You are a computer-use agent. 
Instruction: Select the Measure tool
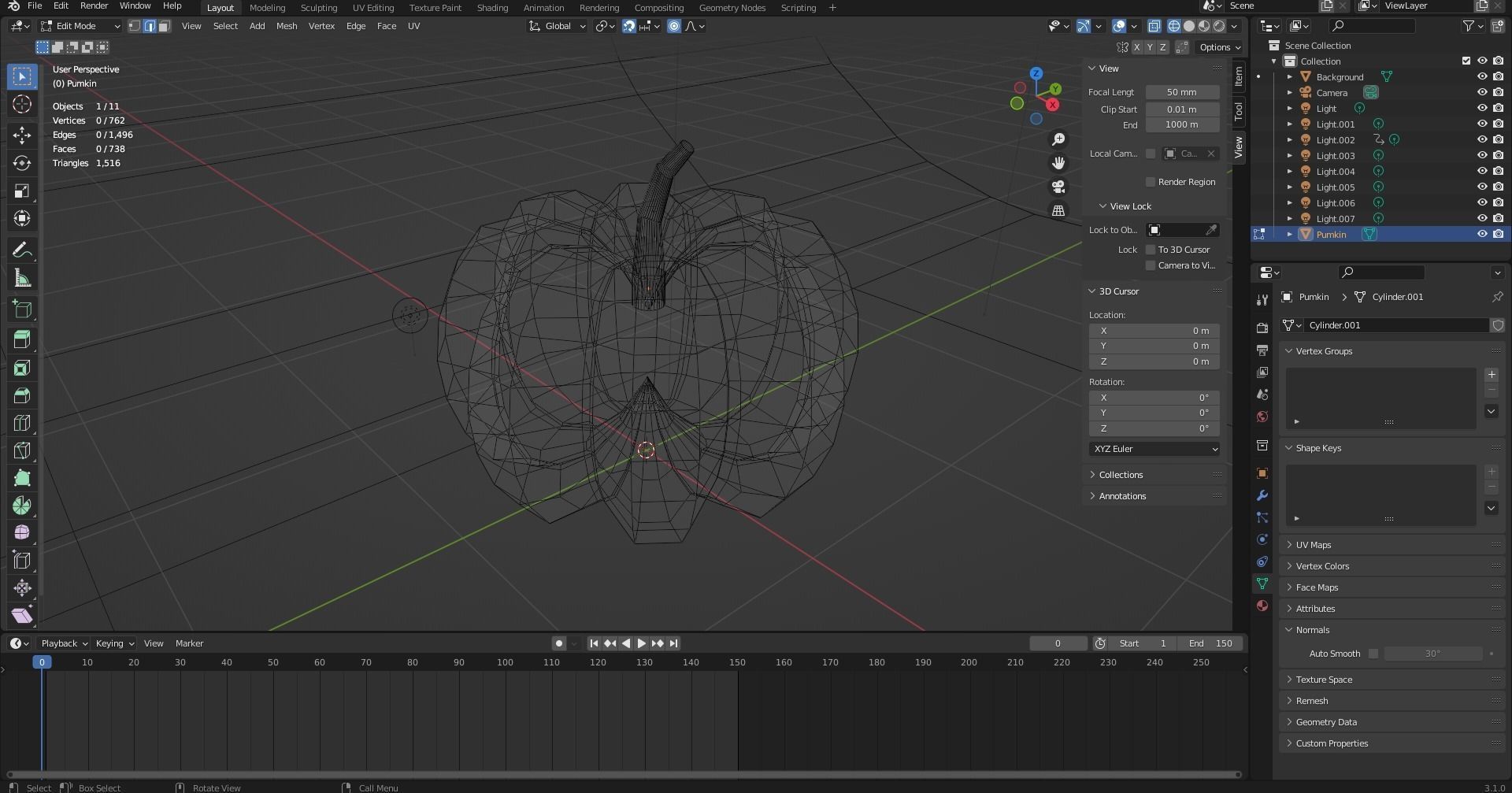tap(22, 278)
